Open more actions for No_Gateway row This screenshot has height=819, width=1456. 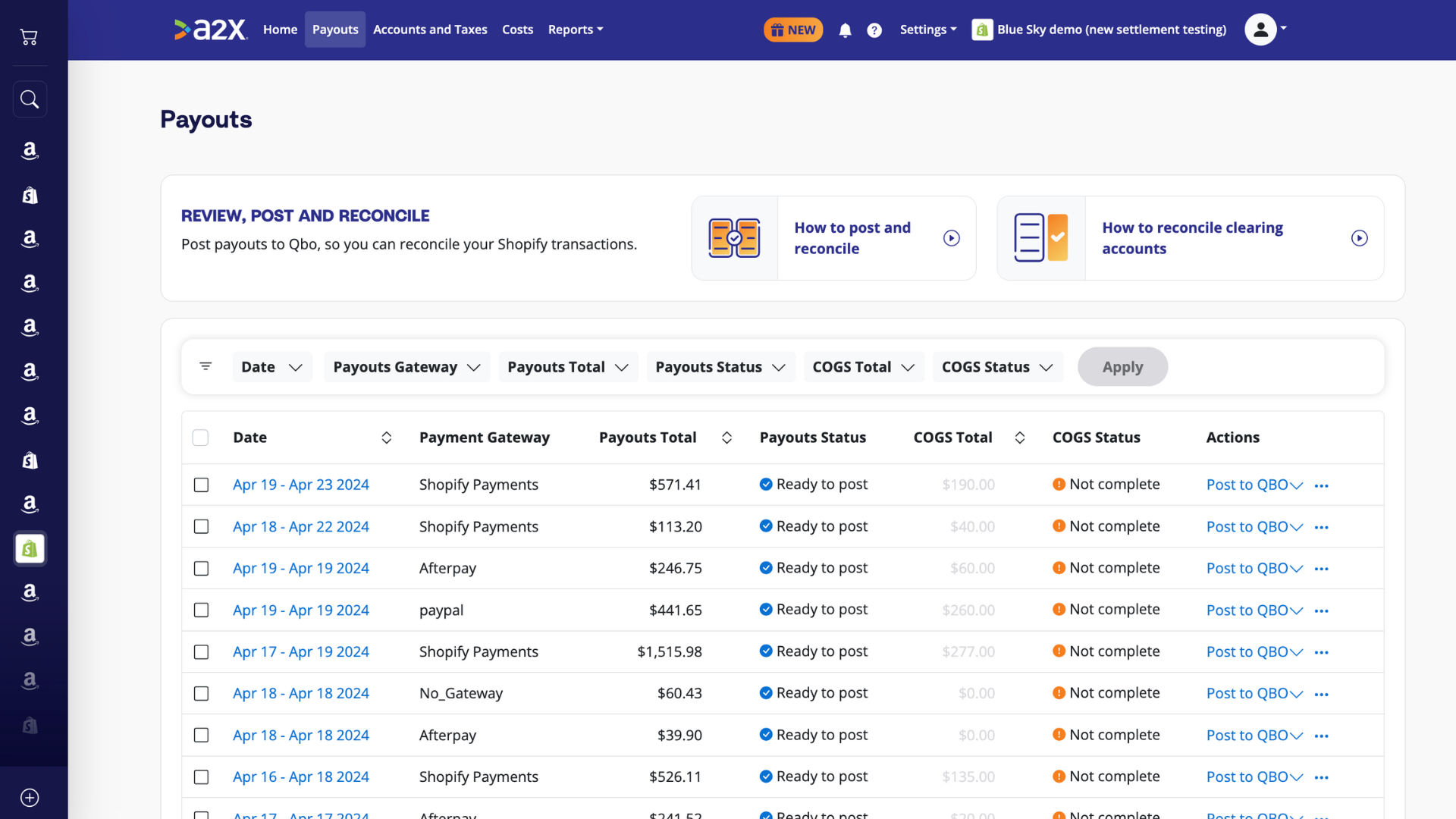coord(1321,694)
